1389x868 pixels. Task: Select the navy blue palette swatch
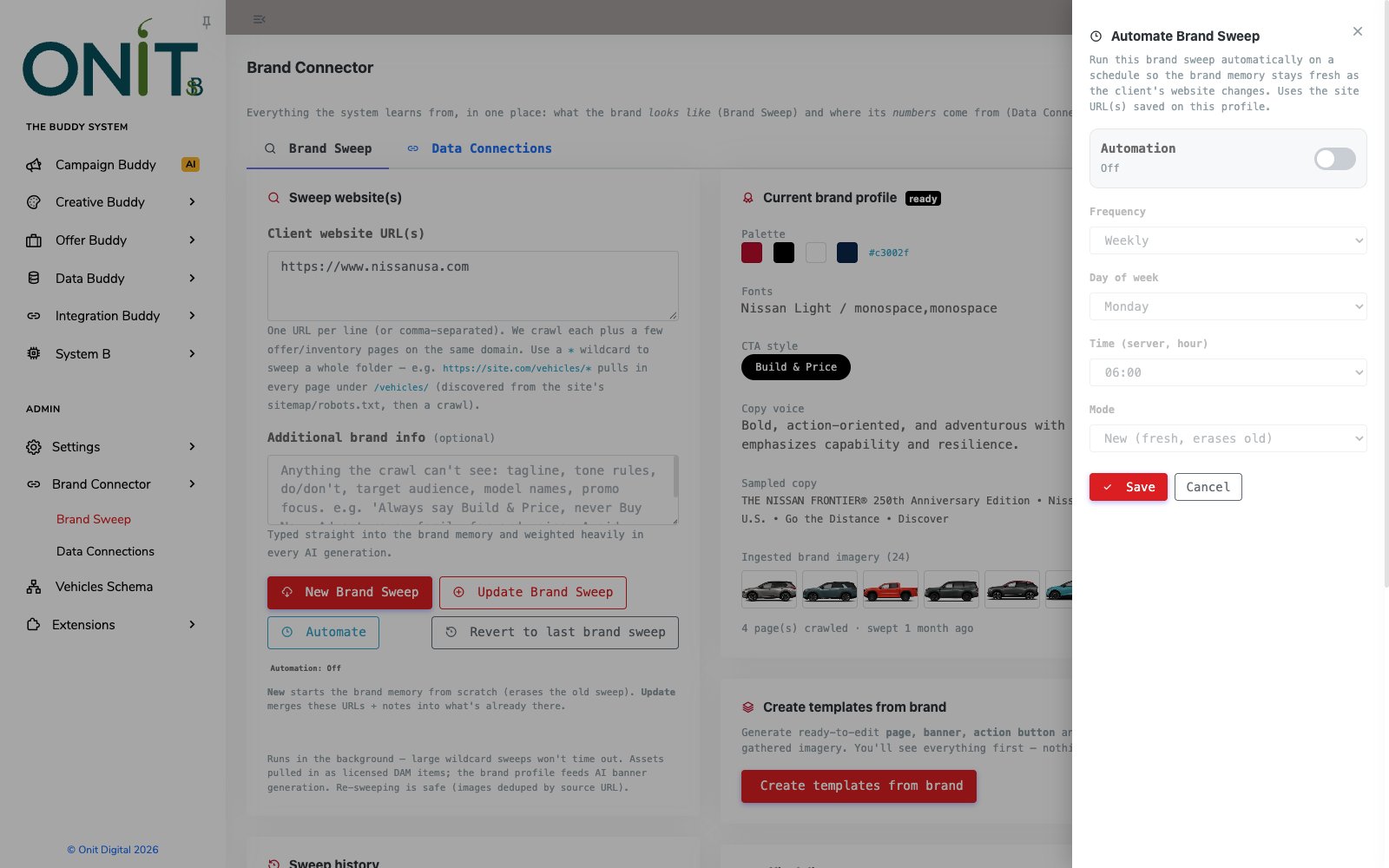coord(847,253)
